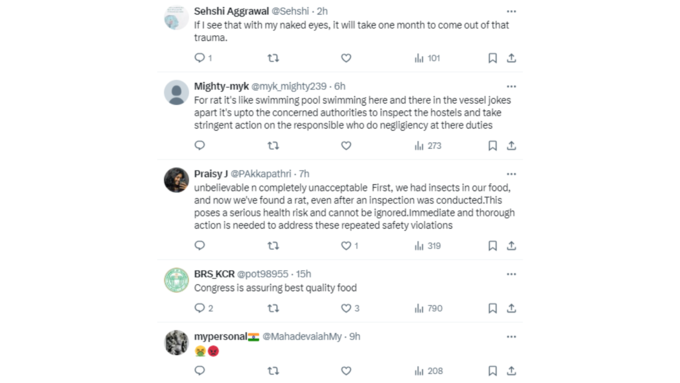The image size is (680, 383).
Task: Like Sehshi Aggrawal's trauma tweet
Action: tap(346, 58)
